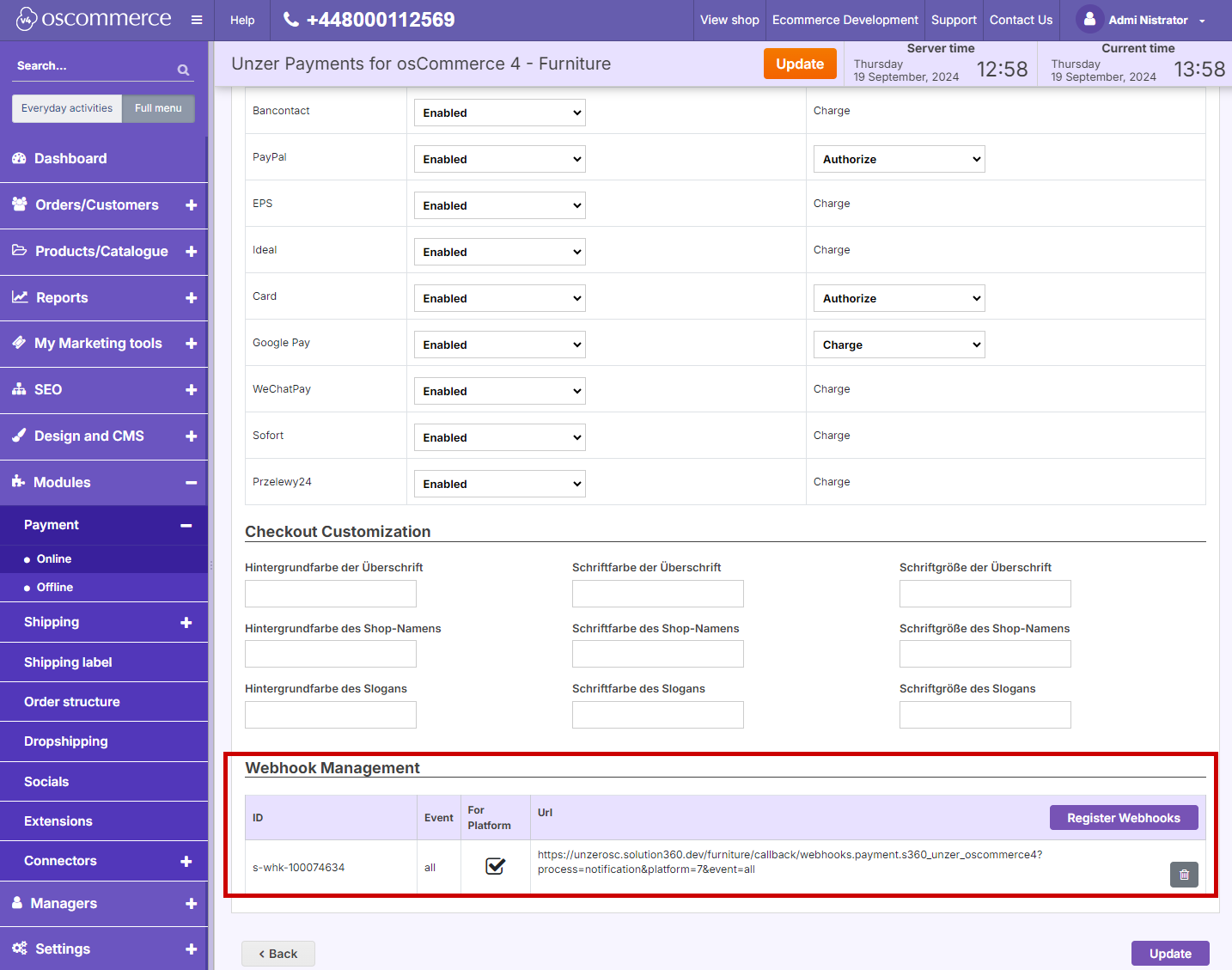The height and width of the screenshot is (970, 1232).
Task: Open the Bancontact status dropdown
Action: [x=500, y=113]
